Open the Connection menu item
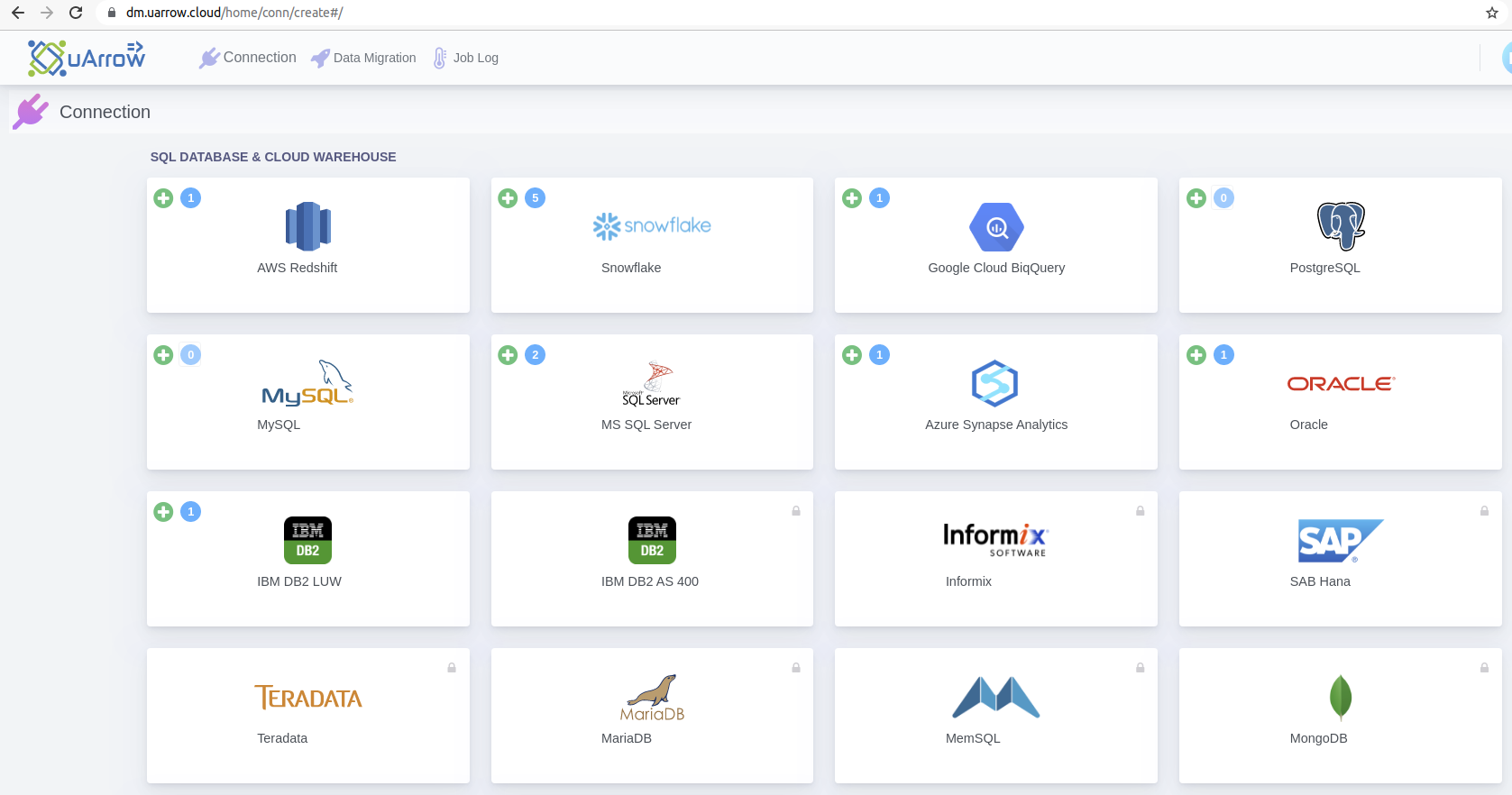Image resolution: width=1512 pixels, height=795 pixels. pyautogui.click(x=248, y=58)
